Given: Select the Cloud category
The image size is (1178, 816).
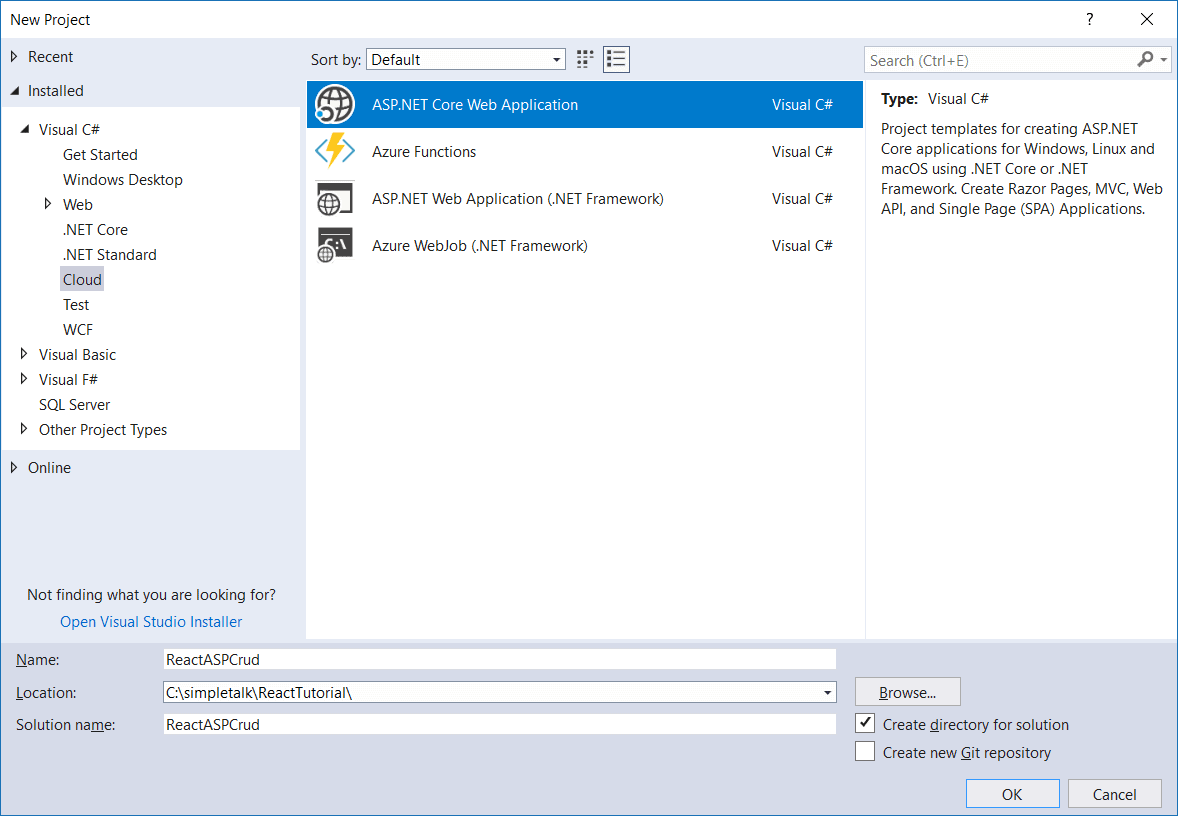Looking at the screenshot, I should click(82, 280).
